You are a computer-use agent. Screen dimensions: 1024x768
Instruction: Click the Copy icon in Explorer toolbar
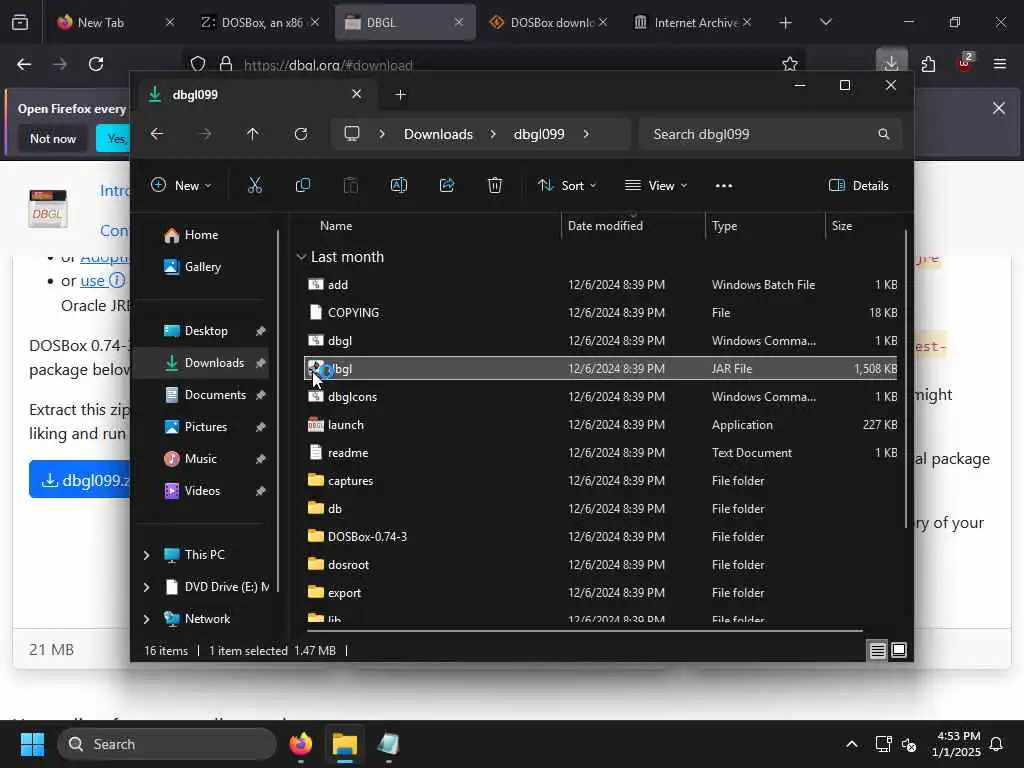click(302, 185)
